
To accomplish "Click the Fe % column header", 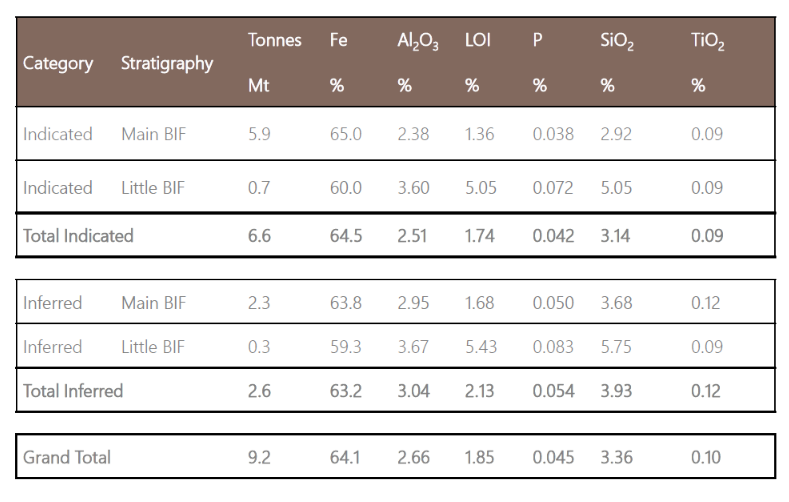I will (339, 62).
